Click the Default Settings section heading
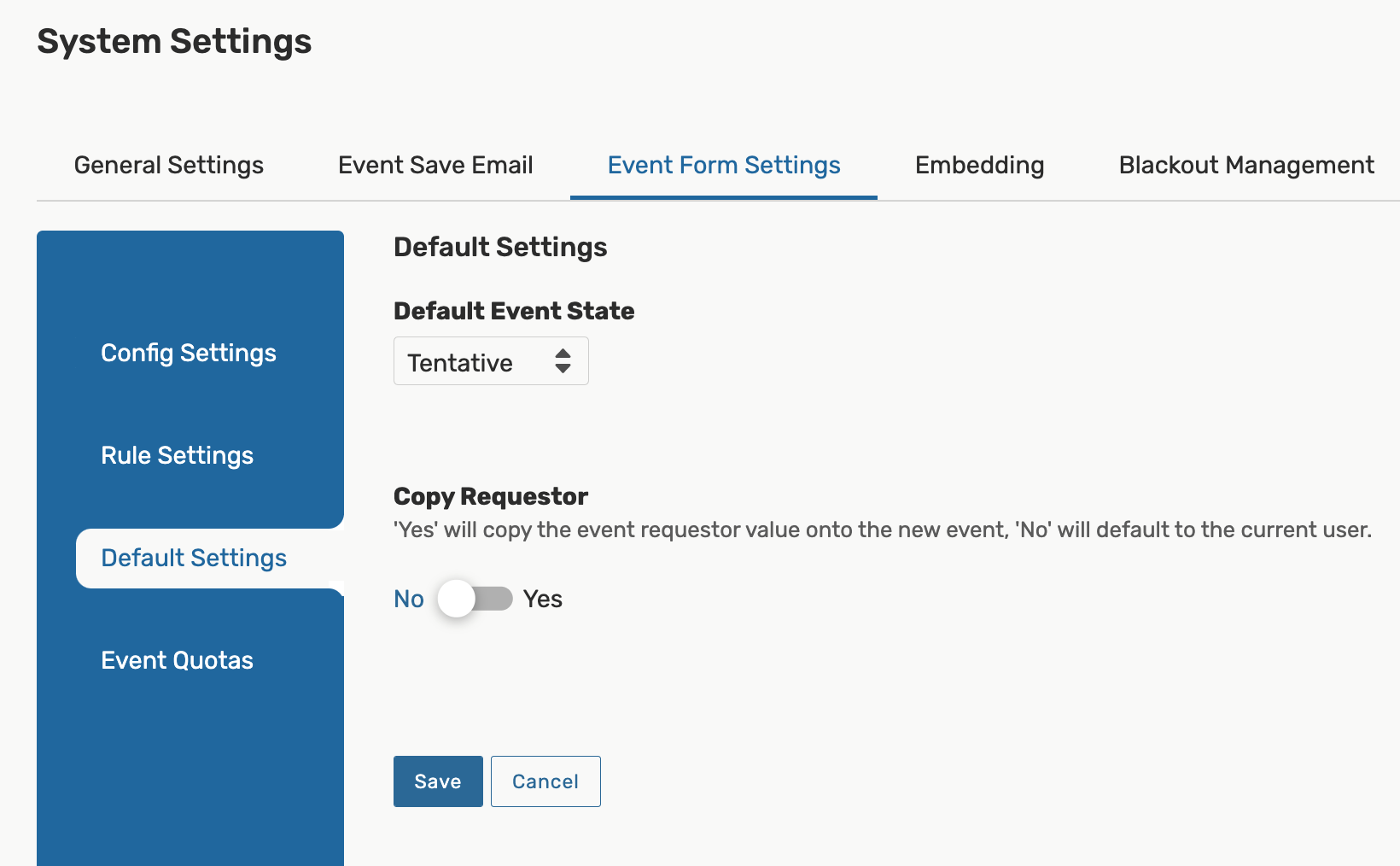 [x=500, y=247]
